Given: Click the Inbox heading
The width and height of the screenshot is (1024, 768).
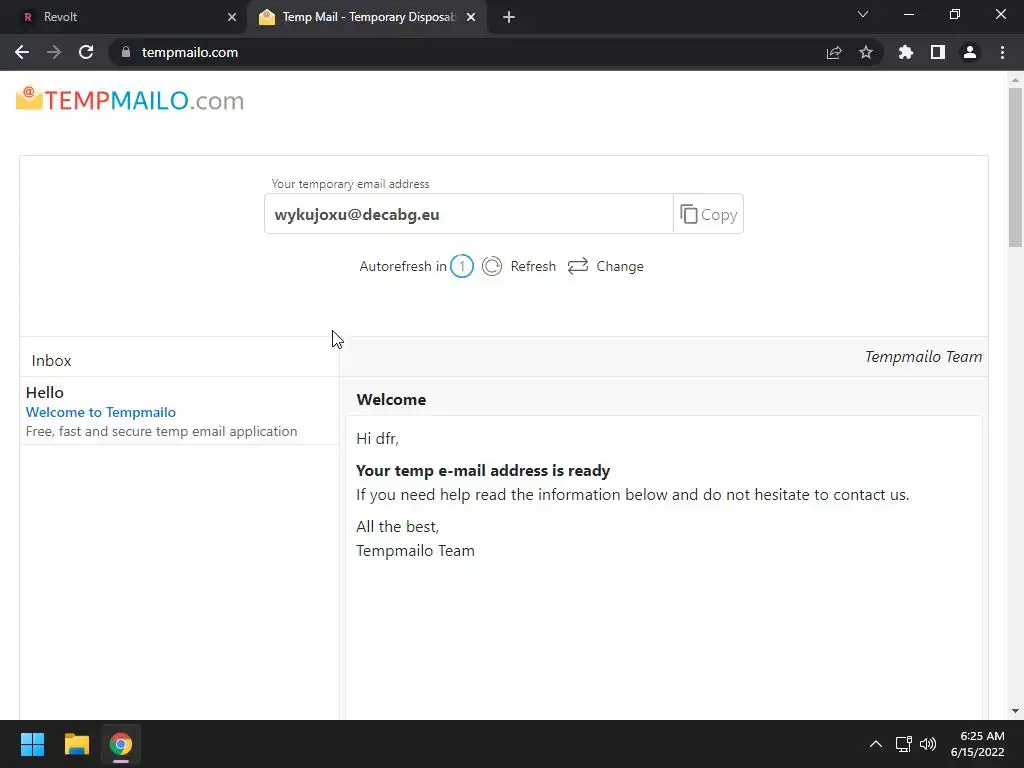Looking at the screenshot, I should (x=52, y=360).
